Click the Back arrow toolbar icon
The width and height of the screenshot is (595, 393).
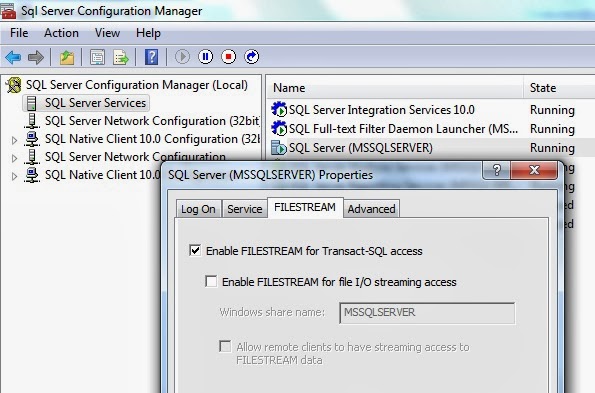point(13,57)
